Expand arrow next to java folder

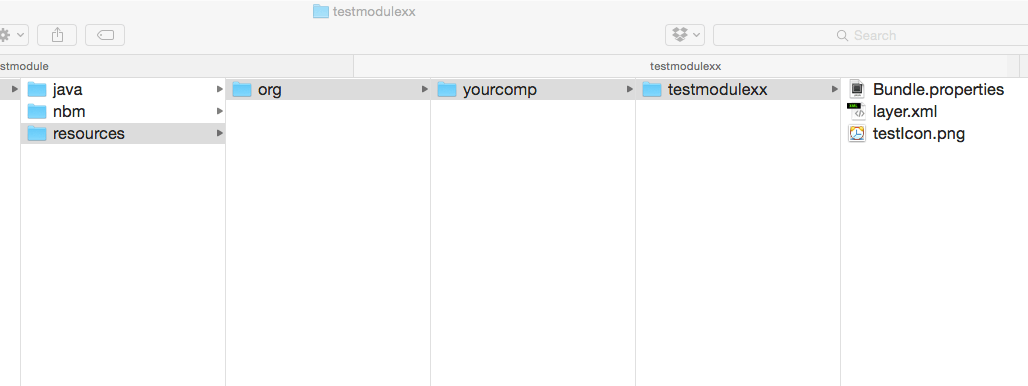point(220,89)
